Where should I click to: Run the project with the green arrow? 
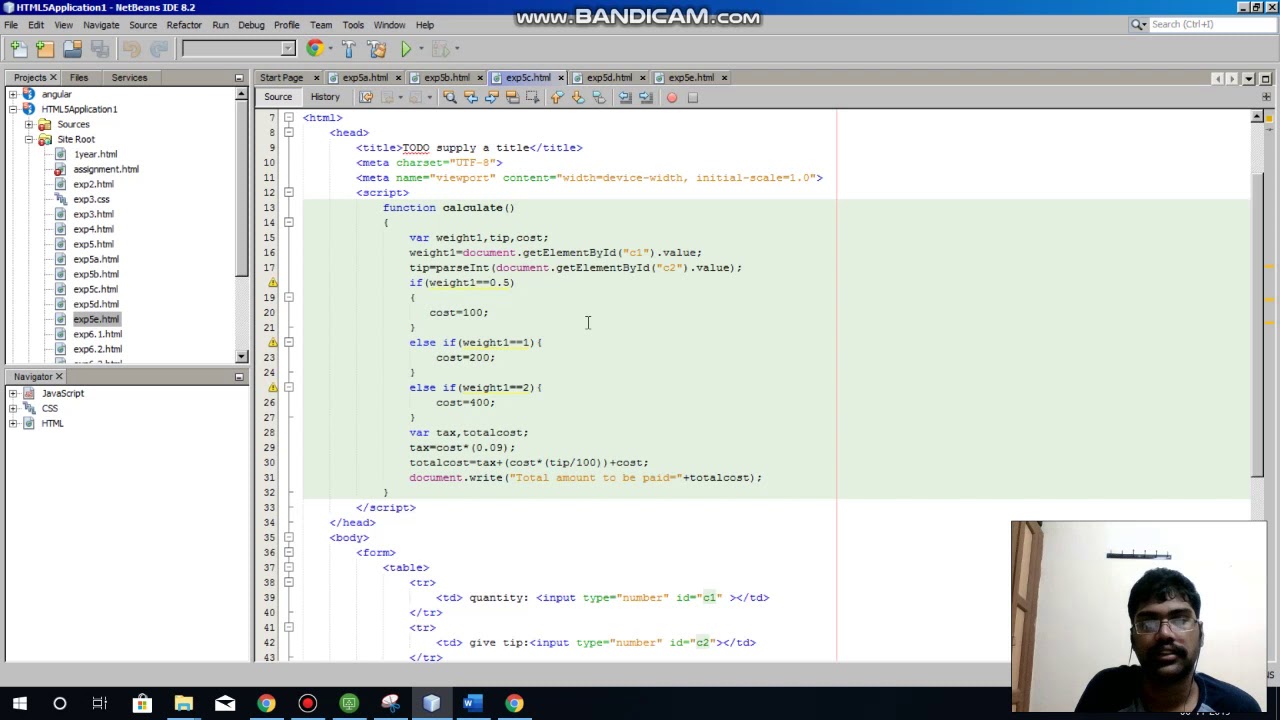406,48
